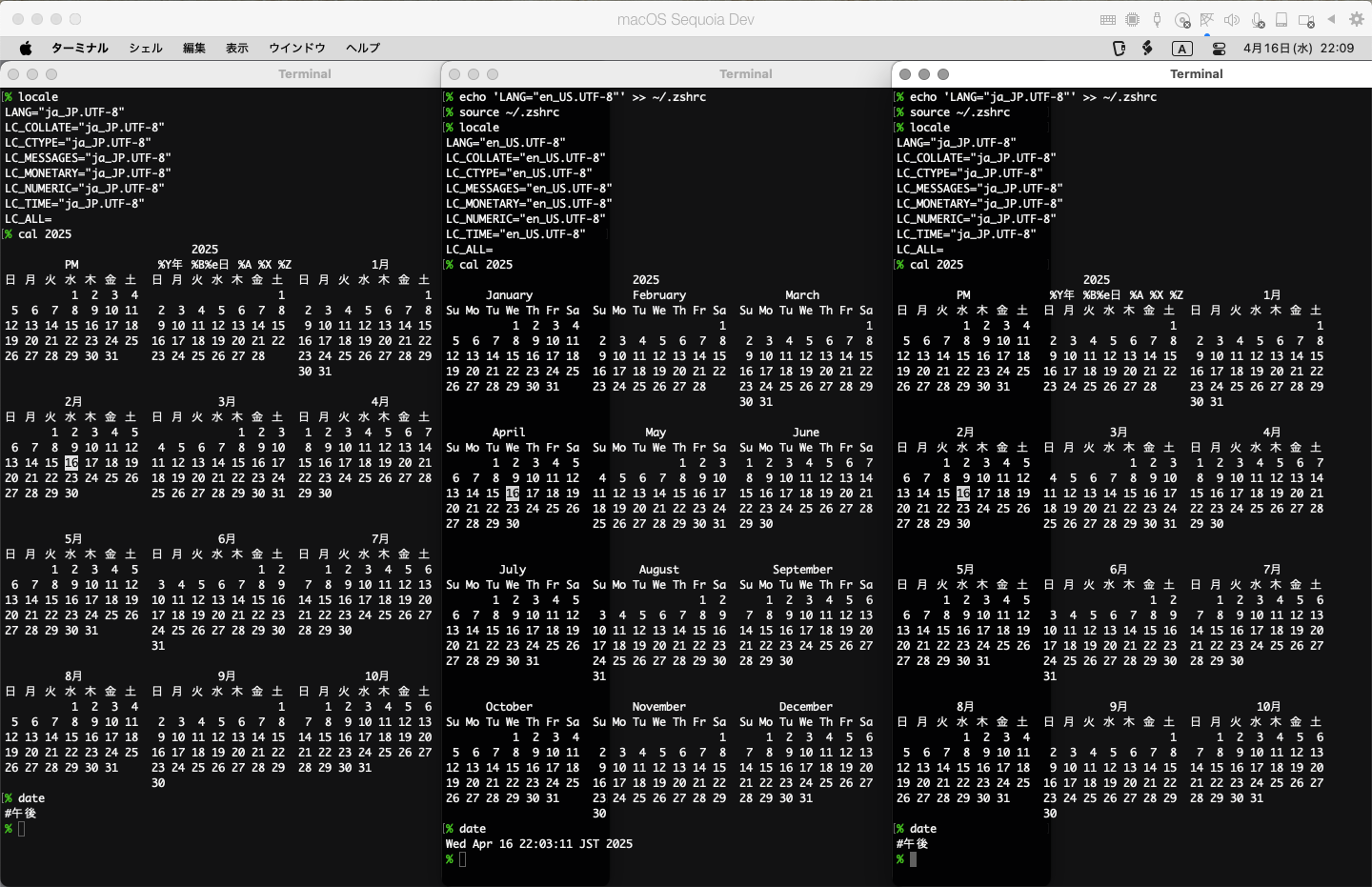The image size is (1372, 887).
Task: Collapse the device icons with arrow
Action: pos(1332,20)
